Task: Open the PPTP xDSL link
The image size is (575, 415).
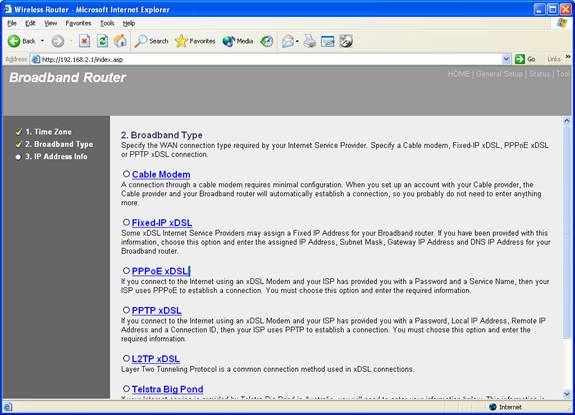Action: tap(157, 311)
